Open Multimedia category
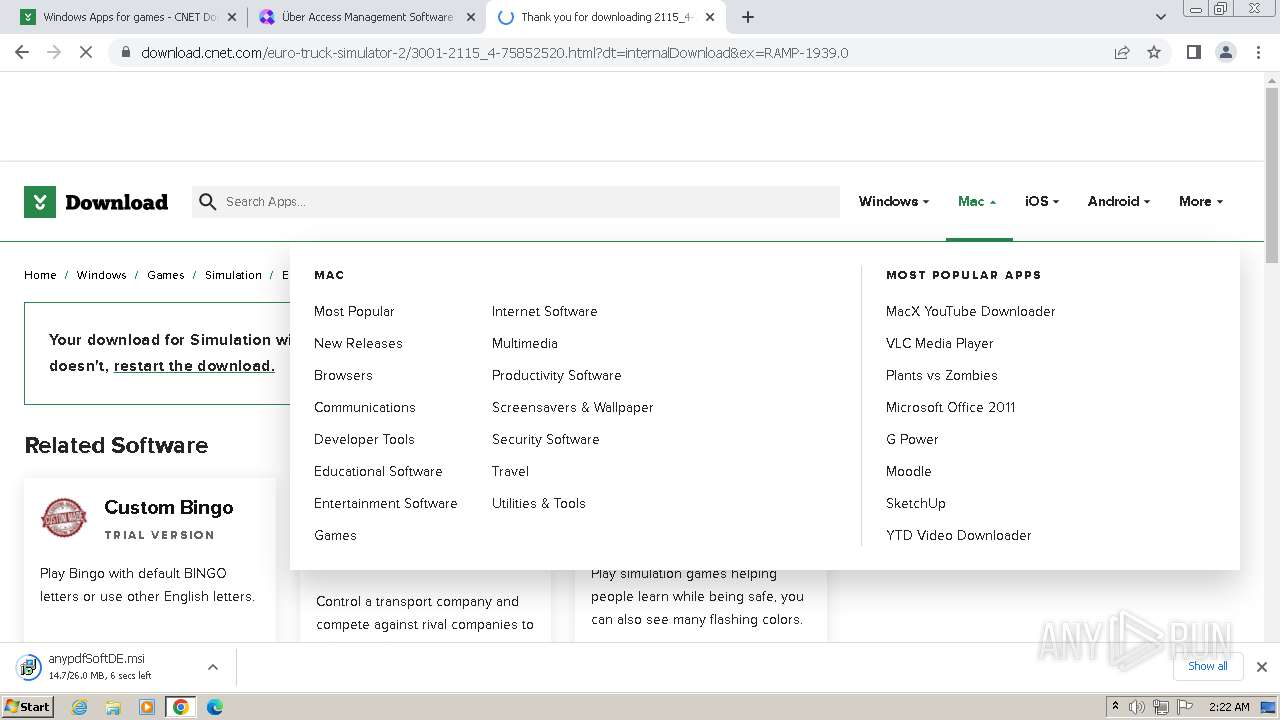1280x720 pixels. [x=525, y=343]
